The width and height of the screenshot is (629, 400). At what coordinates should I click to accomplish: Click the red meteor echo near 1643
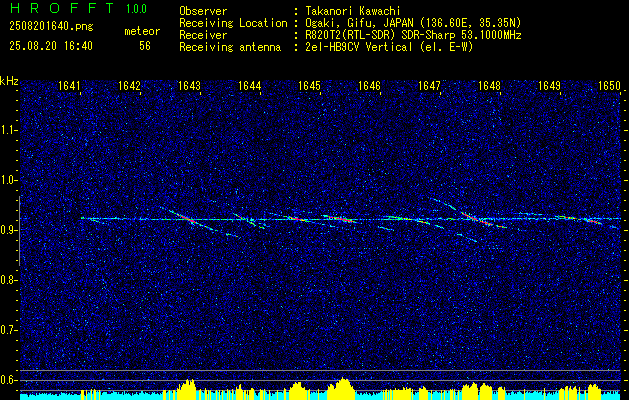point(186,218)
